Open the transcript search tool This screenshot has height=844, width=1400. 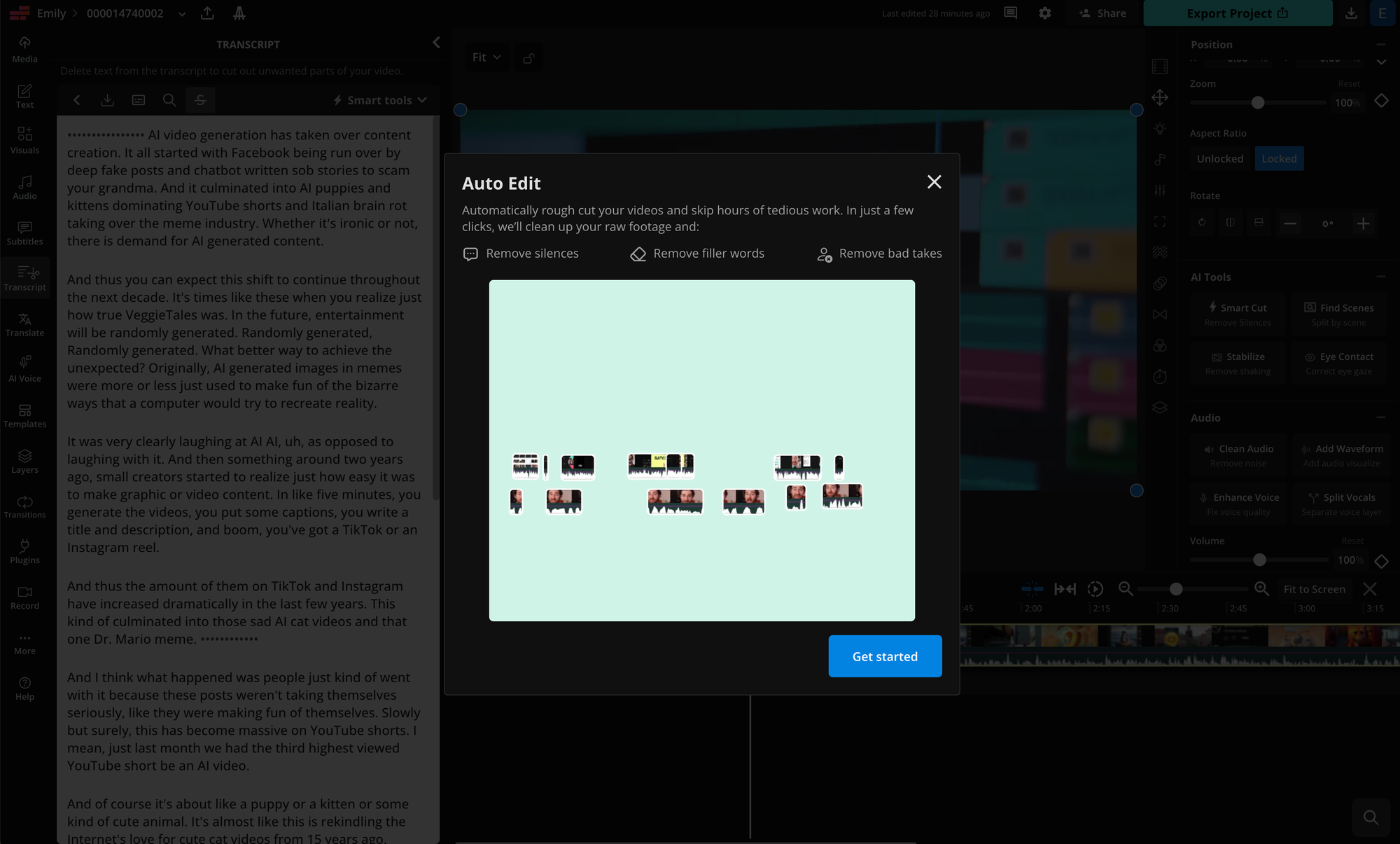[x=169, y=100]
